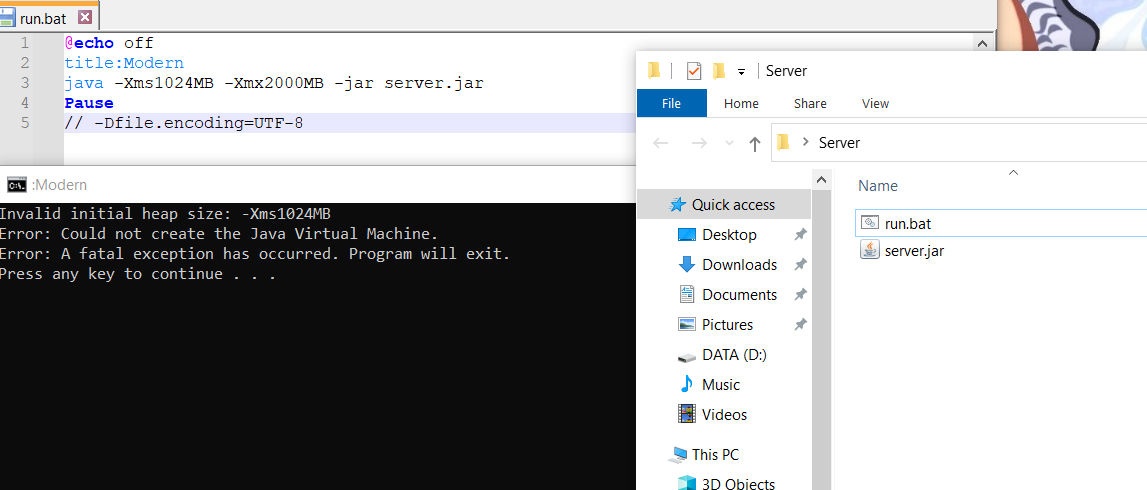The image size is (1147, 490).
Task: Go up one folder level with up arrow
Action: [x=755, y=143]
